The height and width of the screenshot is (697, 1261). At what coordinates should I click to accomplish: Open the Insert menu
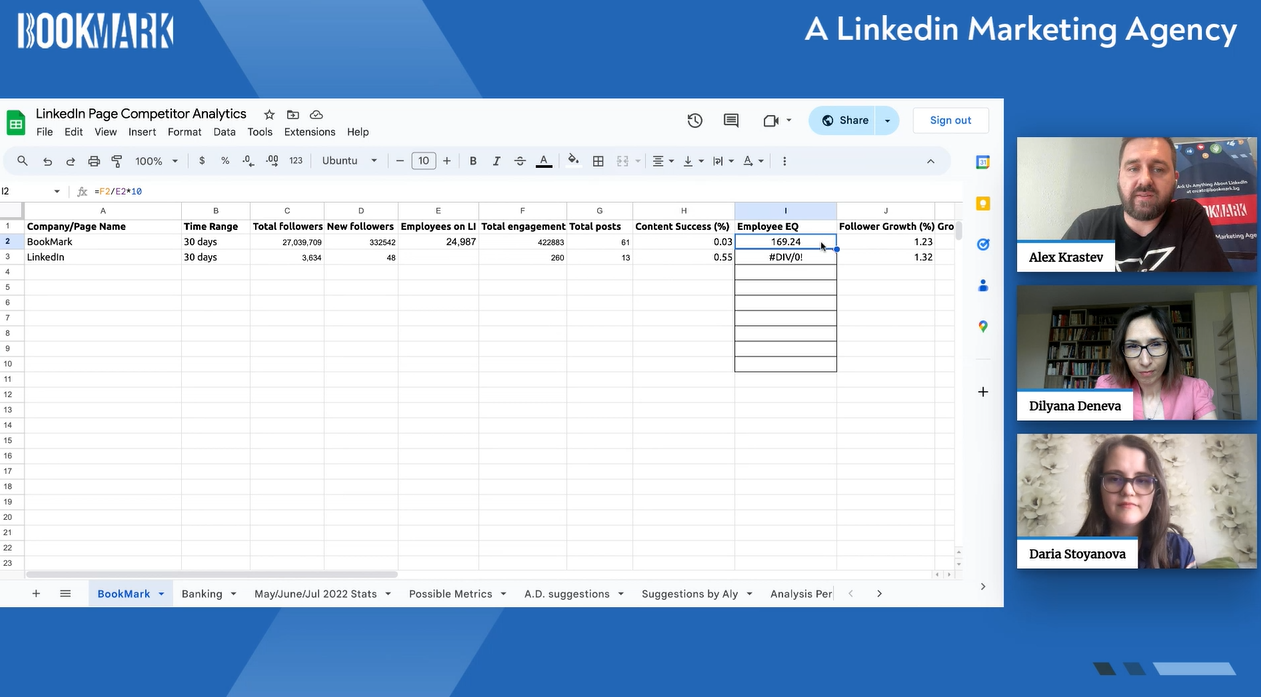point(142,132)
